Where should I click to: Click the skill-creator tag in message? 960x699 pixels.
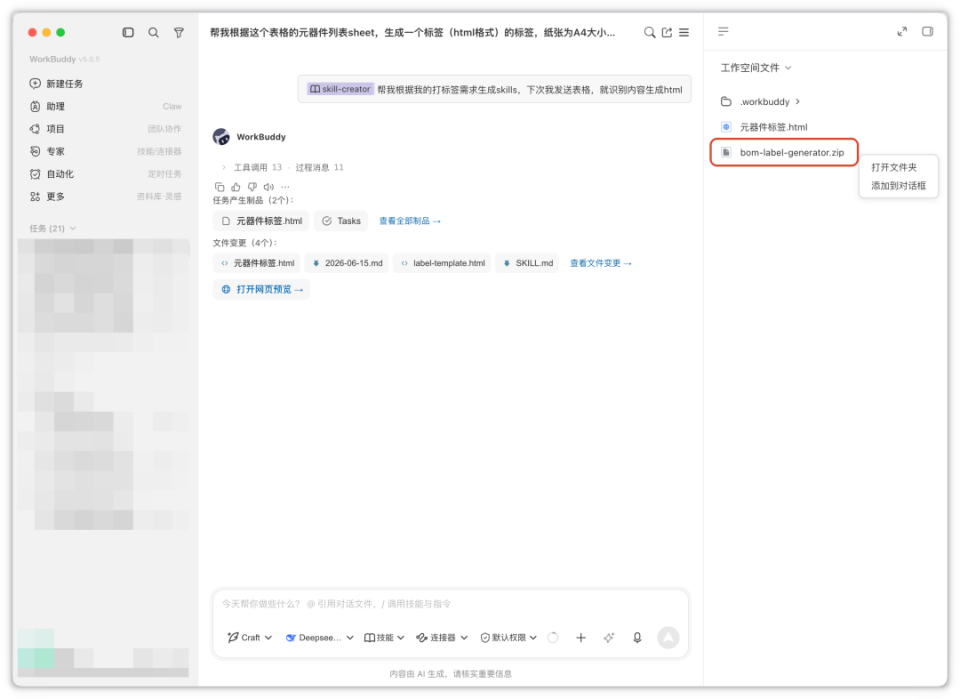pyautogui.click(x=340, y=89)
